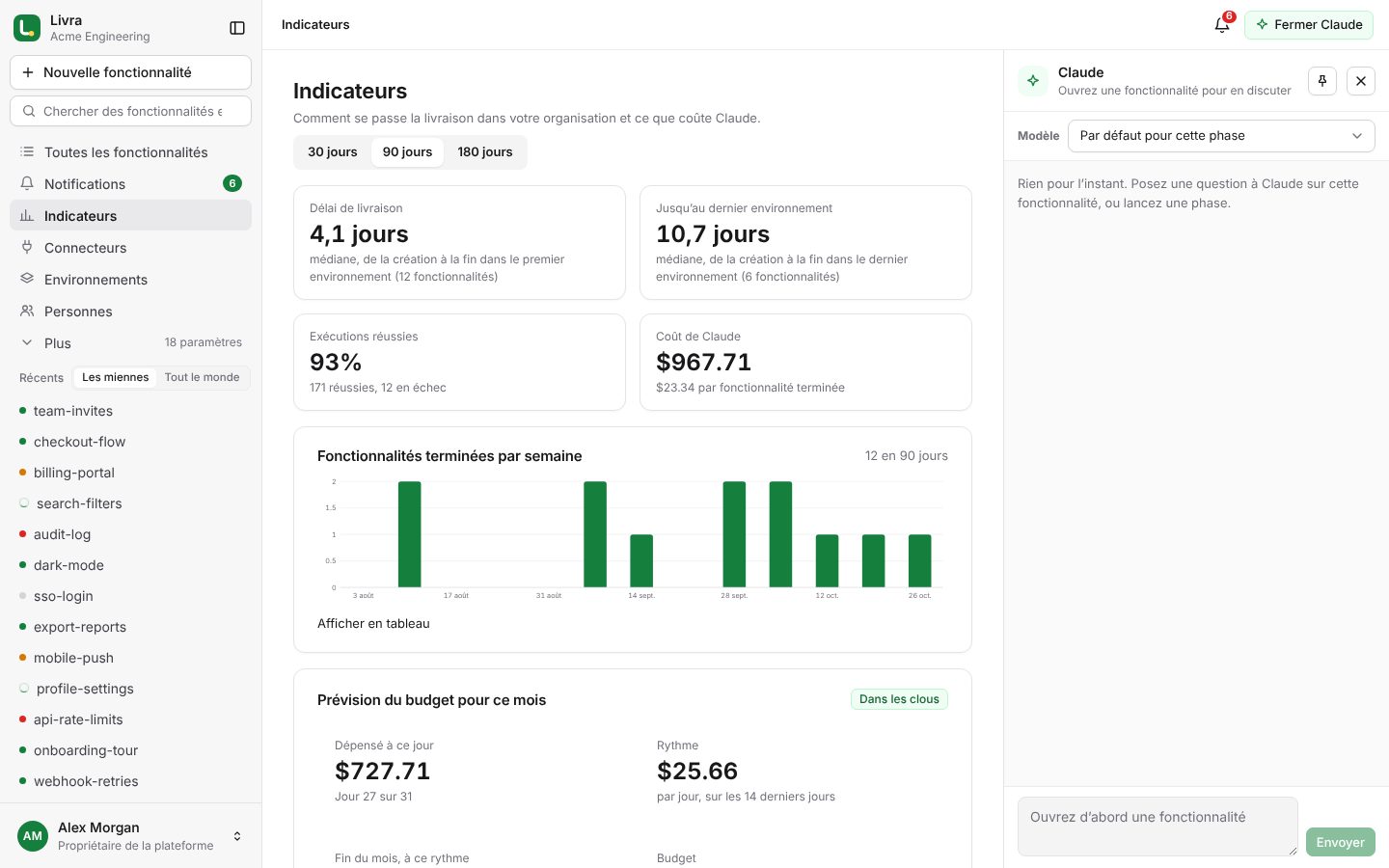
Task: Click the Connecteurs plug icon
Action: click(27, 248)
